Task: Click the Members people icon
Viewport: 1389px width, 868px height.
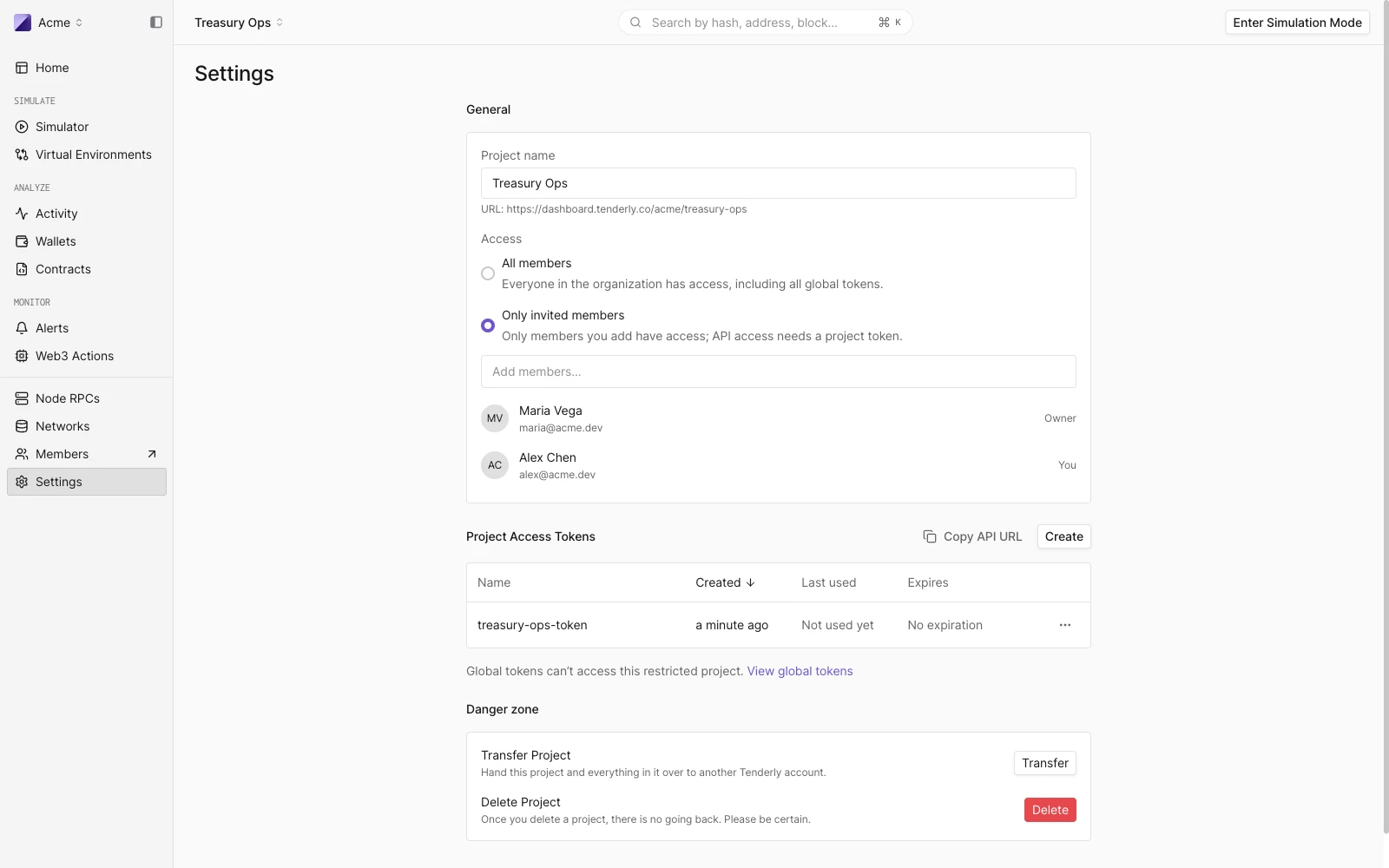Action: (x=22, y=454)
